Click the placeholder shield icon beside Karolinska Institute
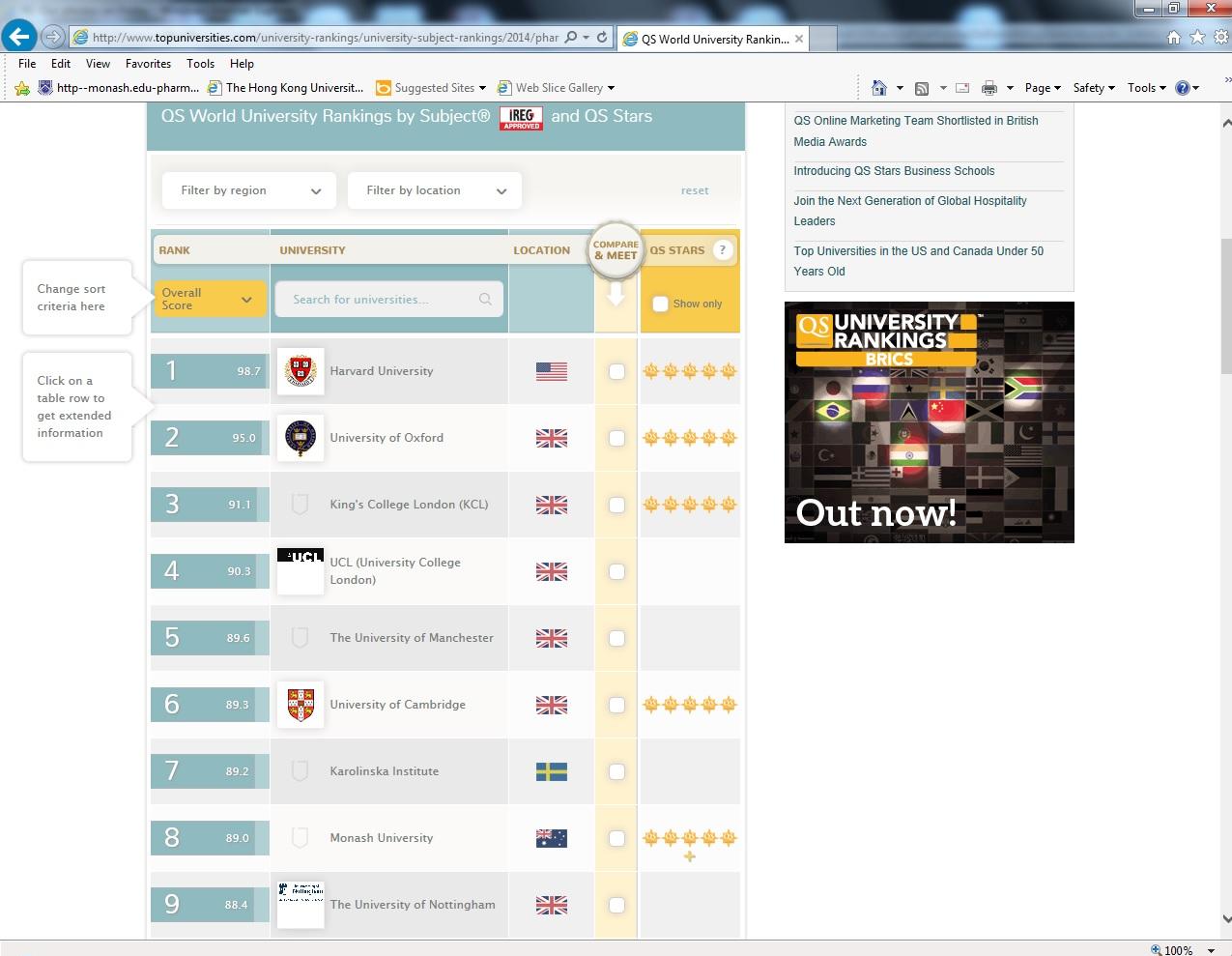1232x956 pixels. coord(300,771)
